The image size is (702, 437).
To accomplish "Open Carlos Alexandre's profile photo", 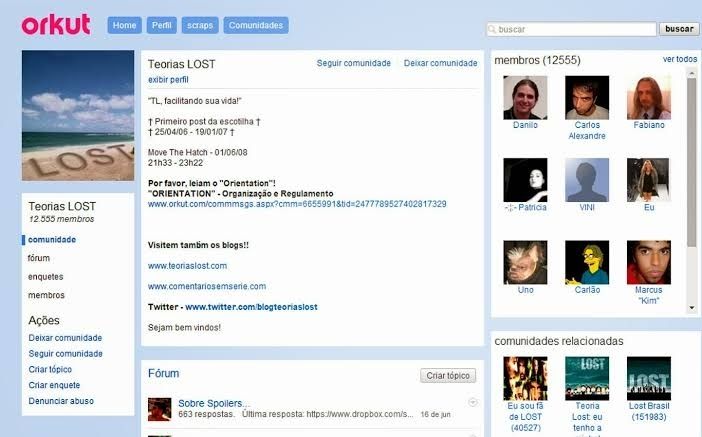I will tap(587, 97).
